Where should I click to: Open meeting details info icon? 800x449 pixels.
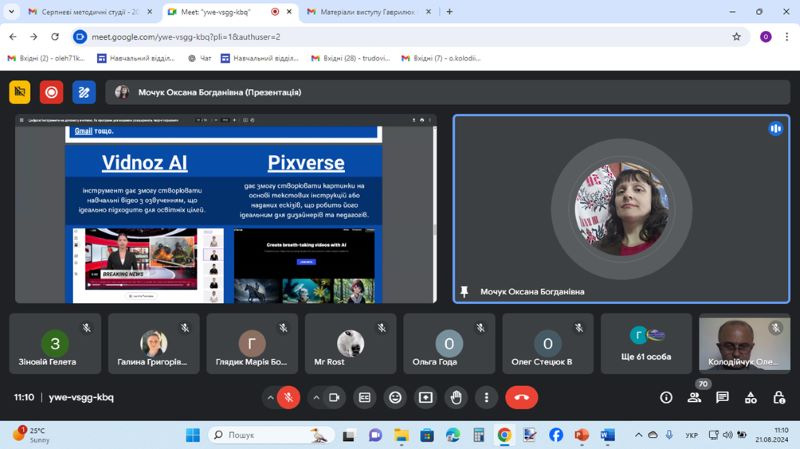[666, 397]
